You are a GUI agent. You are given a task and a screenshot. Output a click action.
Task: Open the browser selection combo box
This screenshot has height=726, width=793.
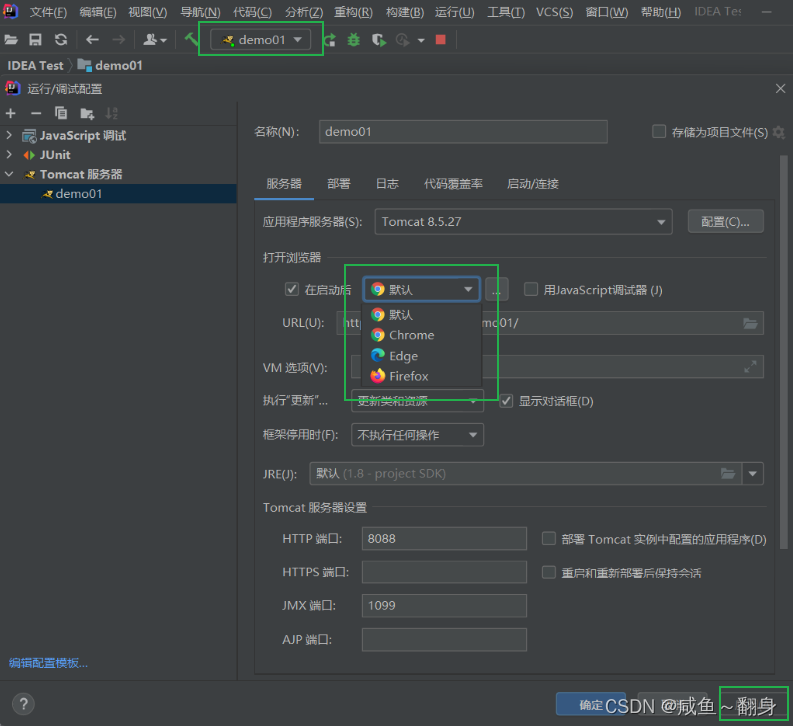click(x=421, y=289)
